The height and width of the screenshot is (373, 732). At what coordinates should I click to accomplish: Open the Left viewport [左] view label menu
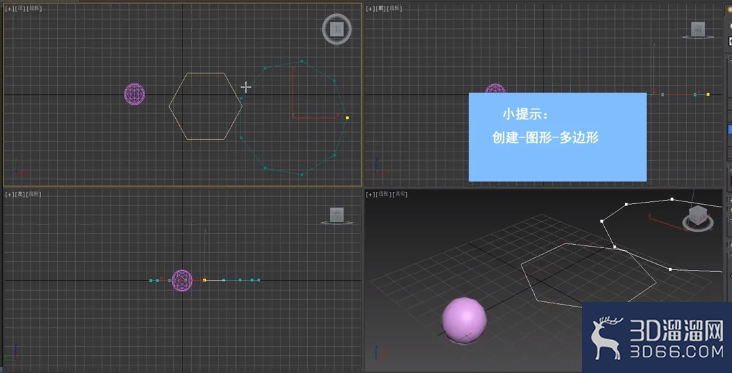pos(20,194)
